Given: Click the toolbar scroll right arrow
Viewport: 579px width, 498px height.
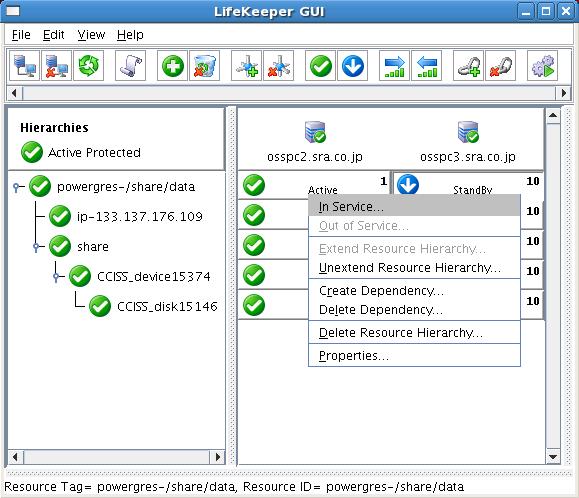Looking at the screenshot, I should [x=563, y=93].
